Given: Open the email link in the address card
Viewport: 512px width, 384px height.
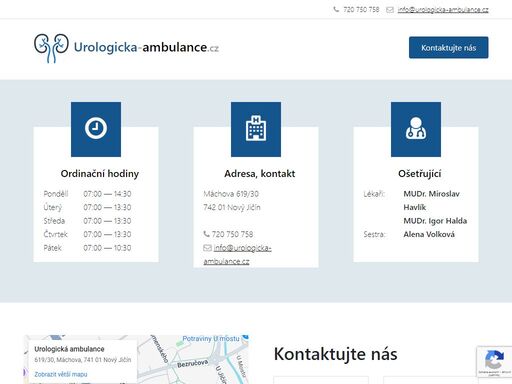Looking at the screenshot, I should [x=238, y=255].
